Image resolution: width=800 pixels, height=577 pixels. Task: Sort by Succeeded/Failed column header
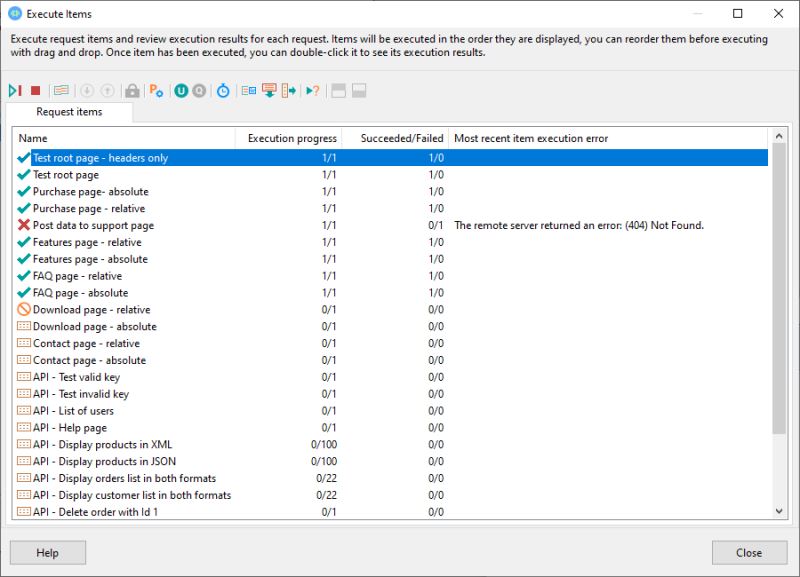point(395,138)
